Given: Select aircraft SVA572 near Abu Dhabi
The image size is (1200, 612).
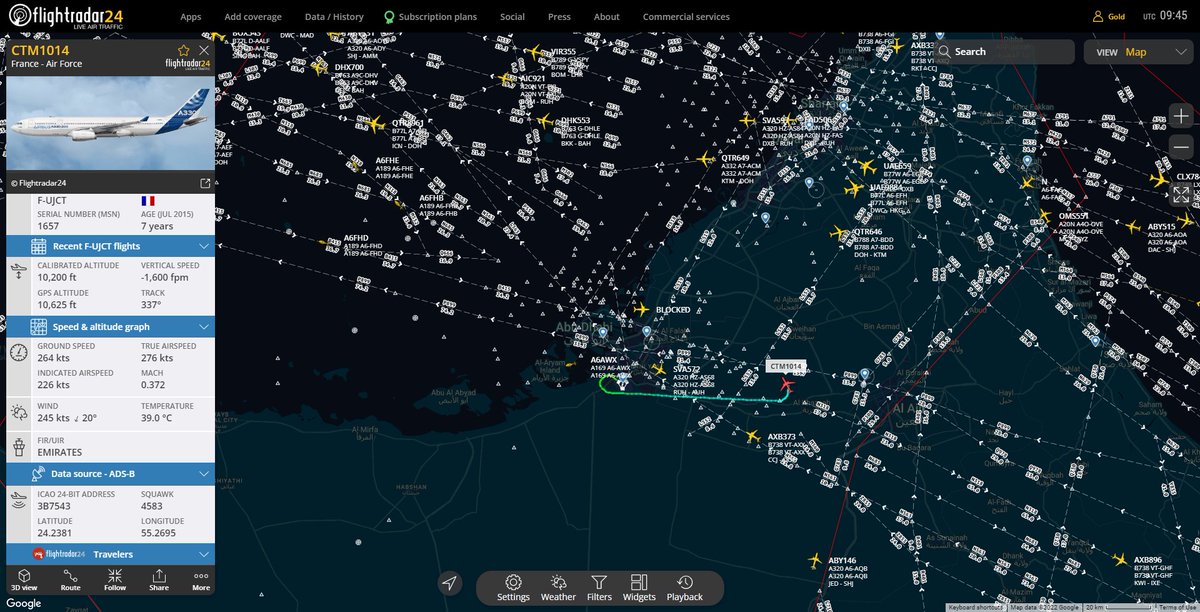Looking at the screenshot, I should click(x=658, y=369).
